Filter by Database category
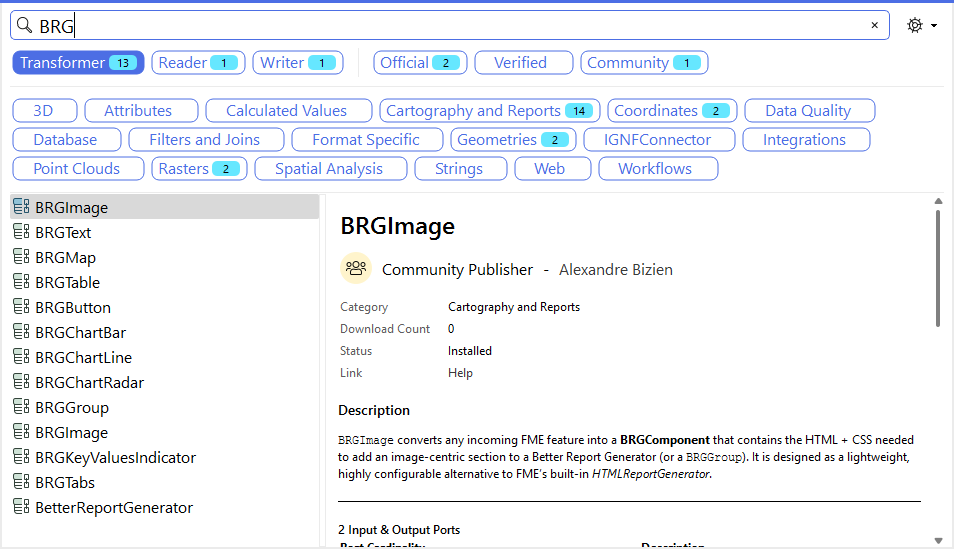The image size is (954, 549). point(66,139)
